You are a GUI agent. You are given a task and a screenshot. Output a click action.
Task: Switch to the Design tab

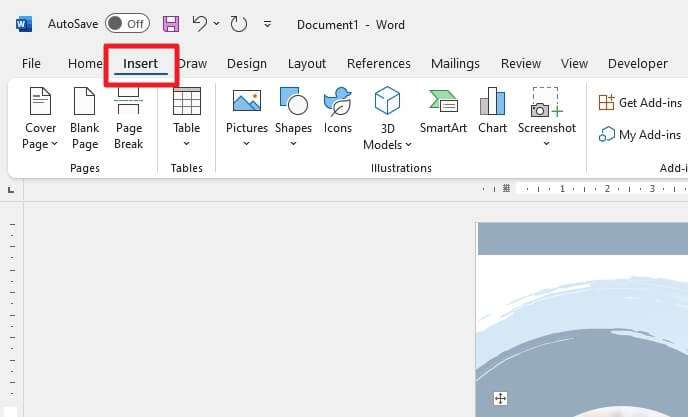pyautogui.click(x=247, y=64)
